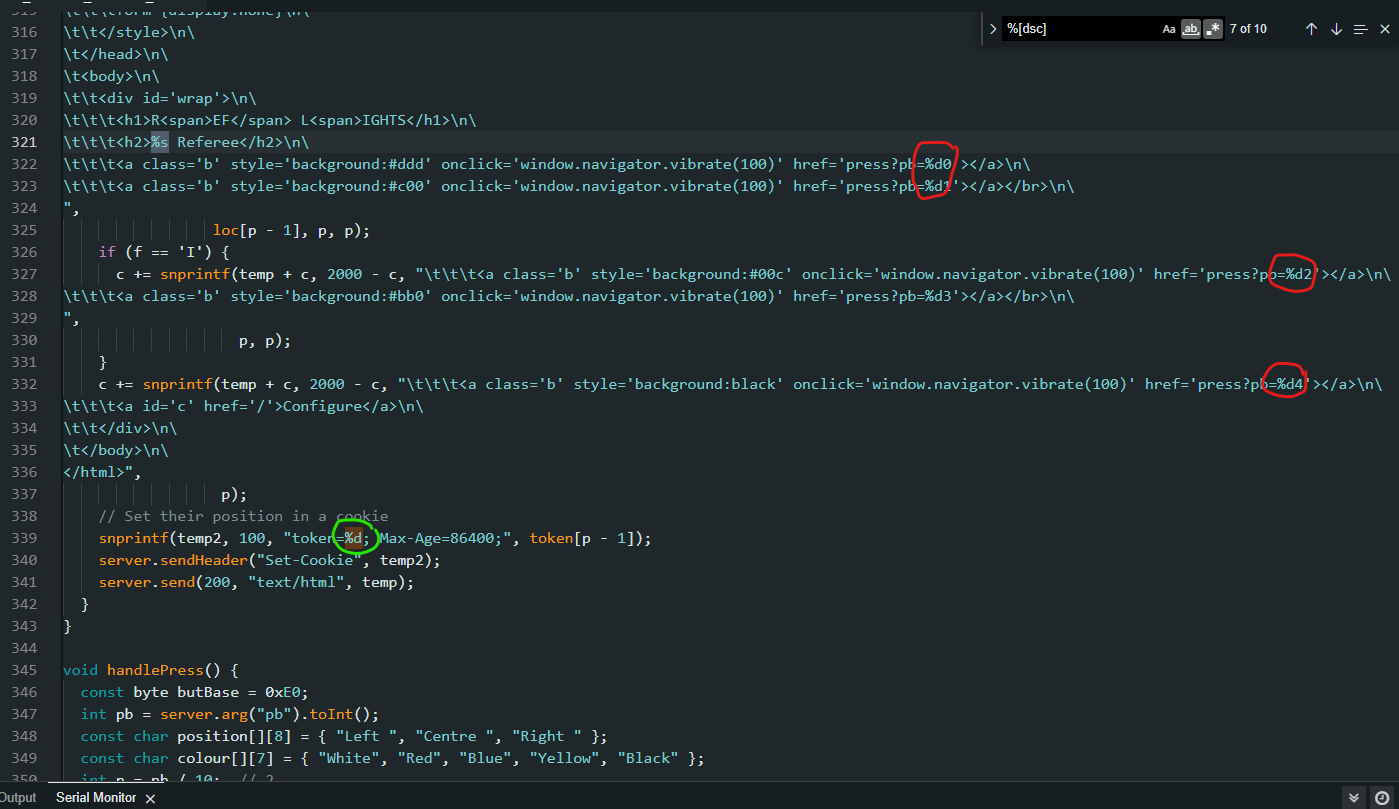This screenshot has height=809, width=1399.
Task: Go to previous match arrow
Action: point(1311,29)
